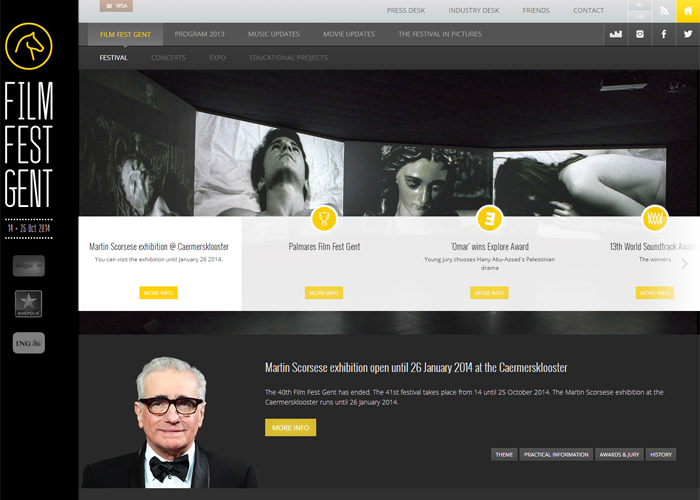Click the Film Fest Gent wordmark in sidebar

[29, 145]
